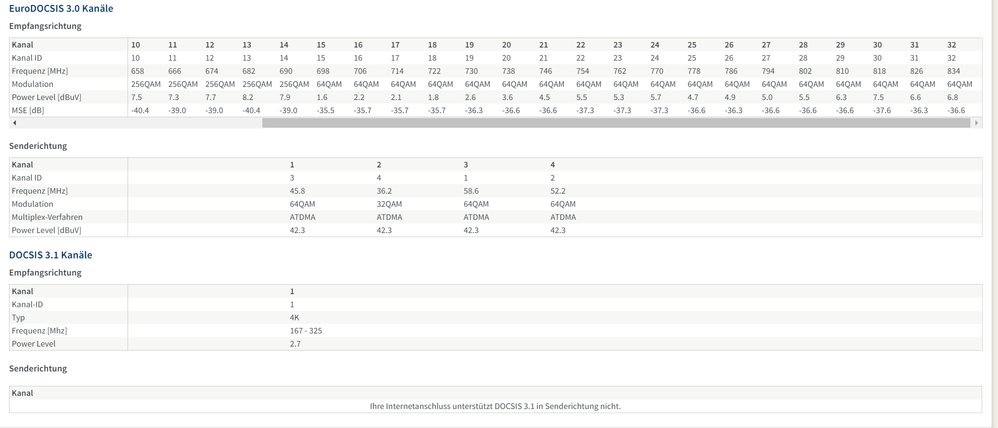Click the right arrow of the horizontal scrollbar
998x428 pixels.
[976, 123]
